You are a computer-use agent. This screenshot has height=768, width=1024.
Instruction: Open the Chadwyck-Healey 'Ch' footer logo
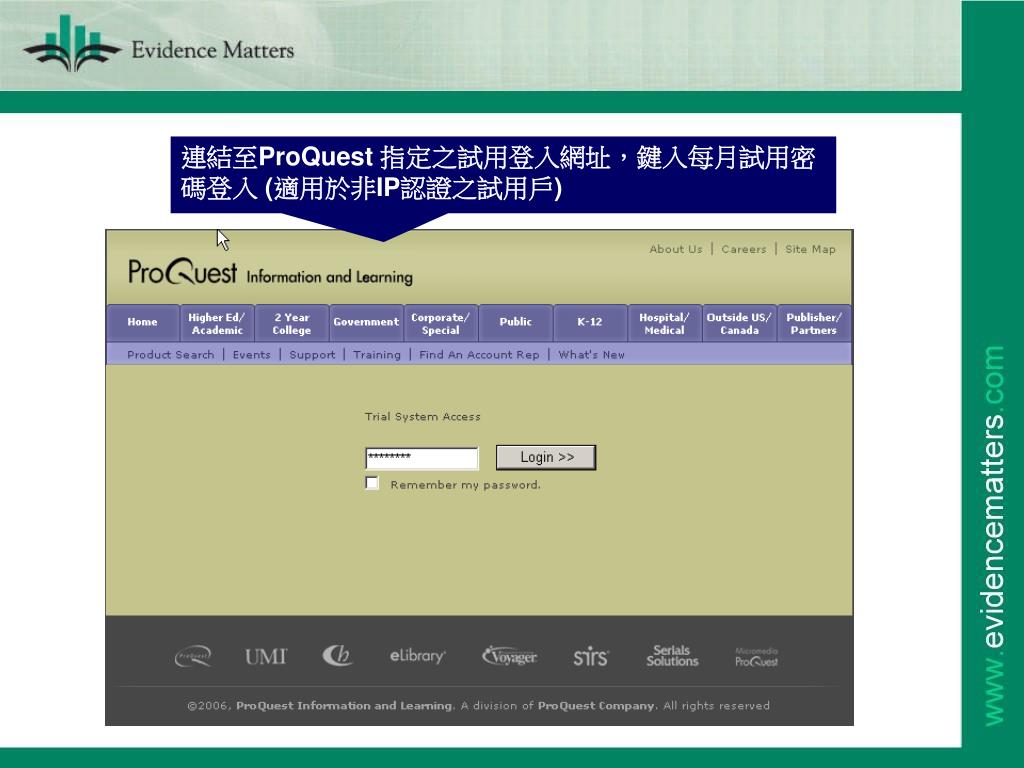[337, 655]
